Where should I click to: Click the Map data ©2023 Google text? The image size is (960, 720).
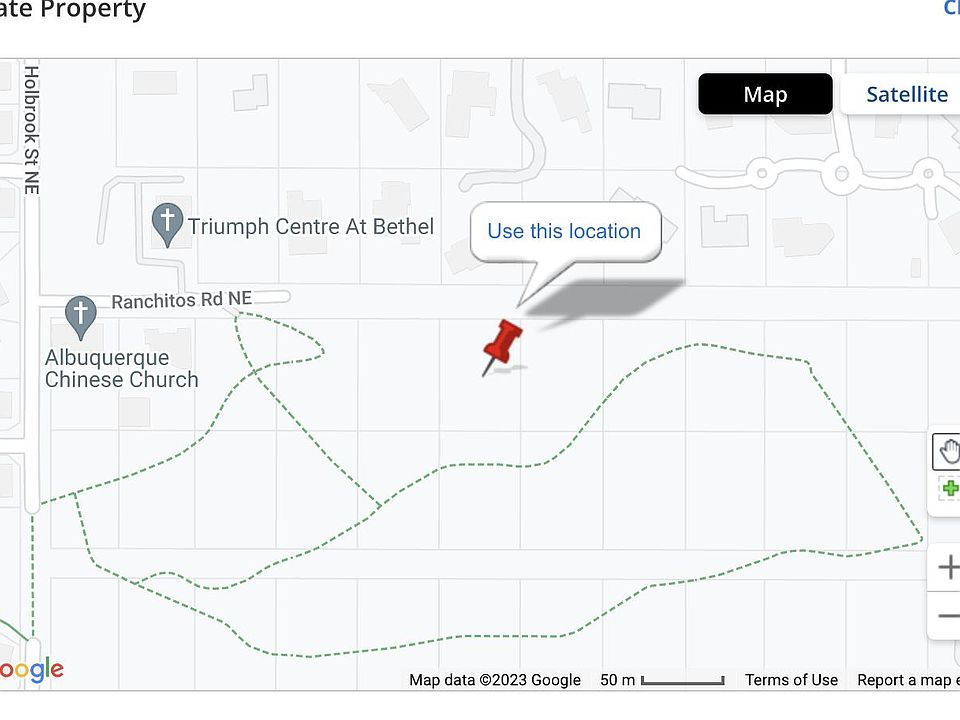[494, 680]
